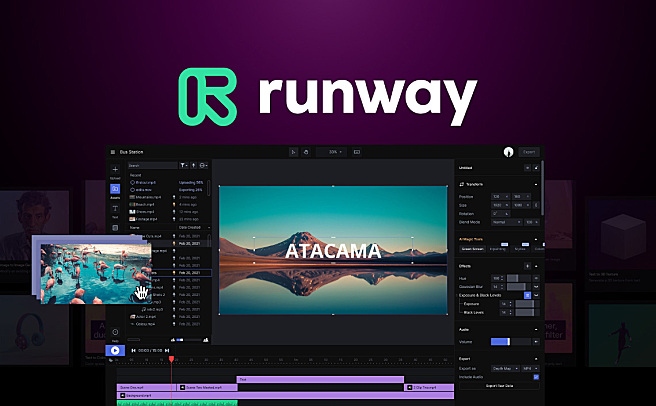Select the Green Screen magic tool
656x406 pixels.
(x=472, y=249)
